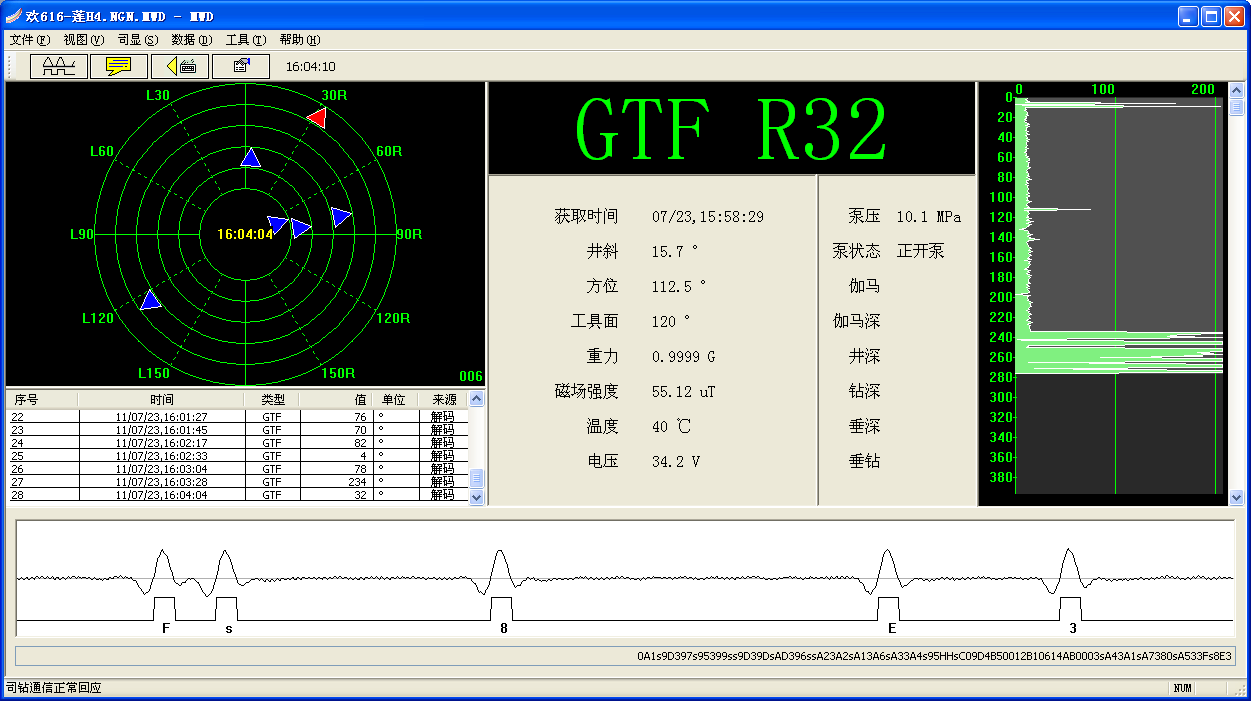Click the 006 counter on the dial
This screenshot has height=701, width=1251.
click(x=471, y=377)
